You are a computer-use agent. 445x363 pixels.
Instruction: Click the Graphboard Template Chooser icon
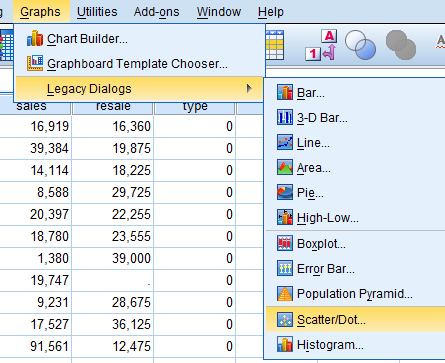tap(35, 63)
